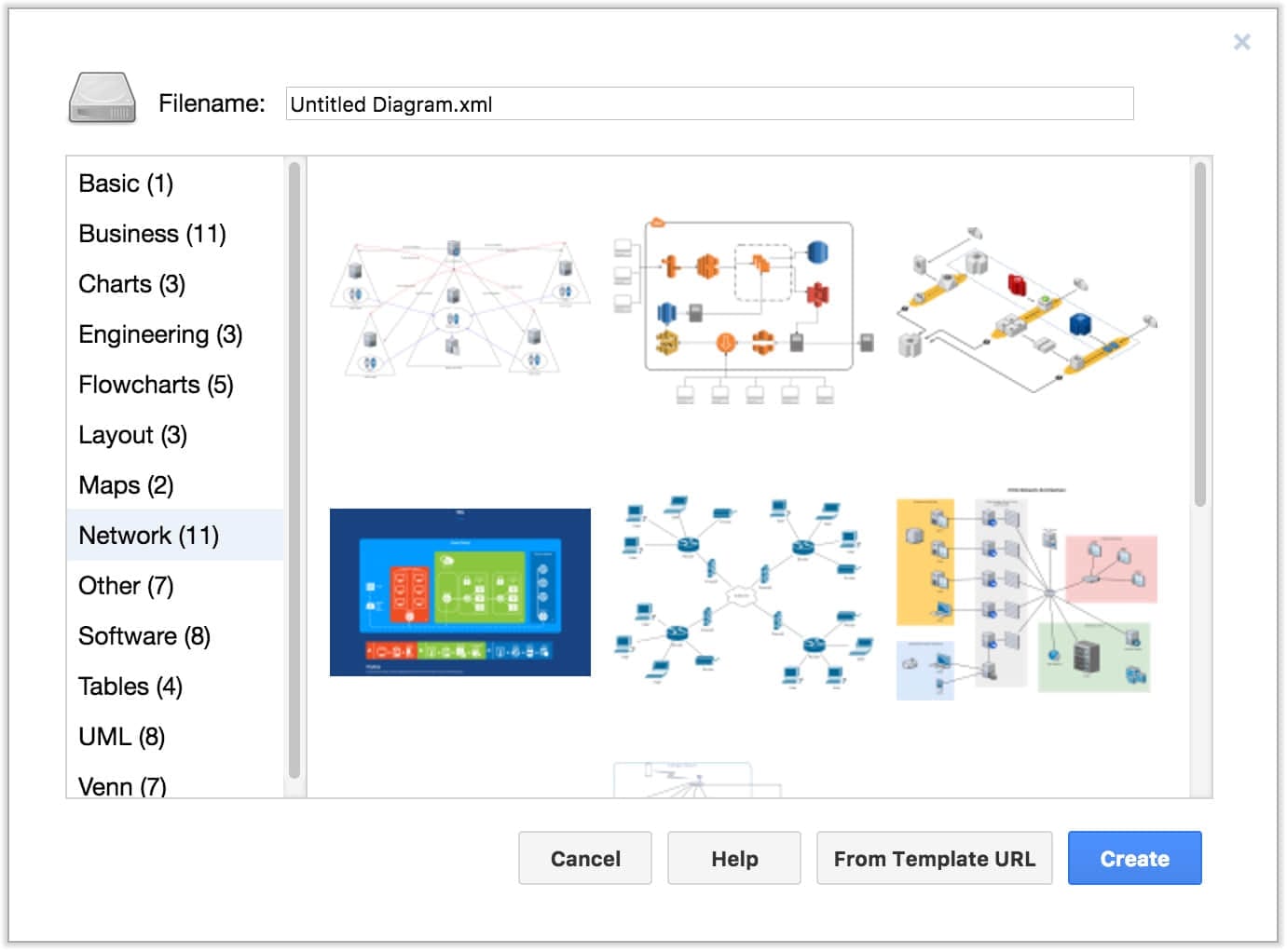
Task: Switch to the Flowcharts (5) category
Action: pos(156,385)
